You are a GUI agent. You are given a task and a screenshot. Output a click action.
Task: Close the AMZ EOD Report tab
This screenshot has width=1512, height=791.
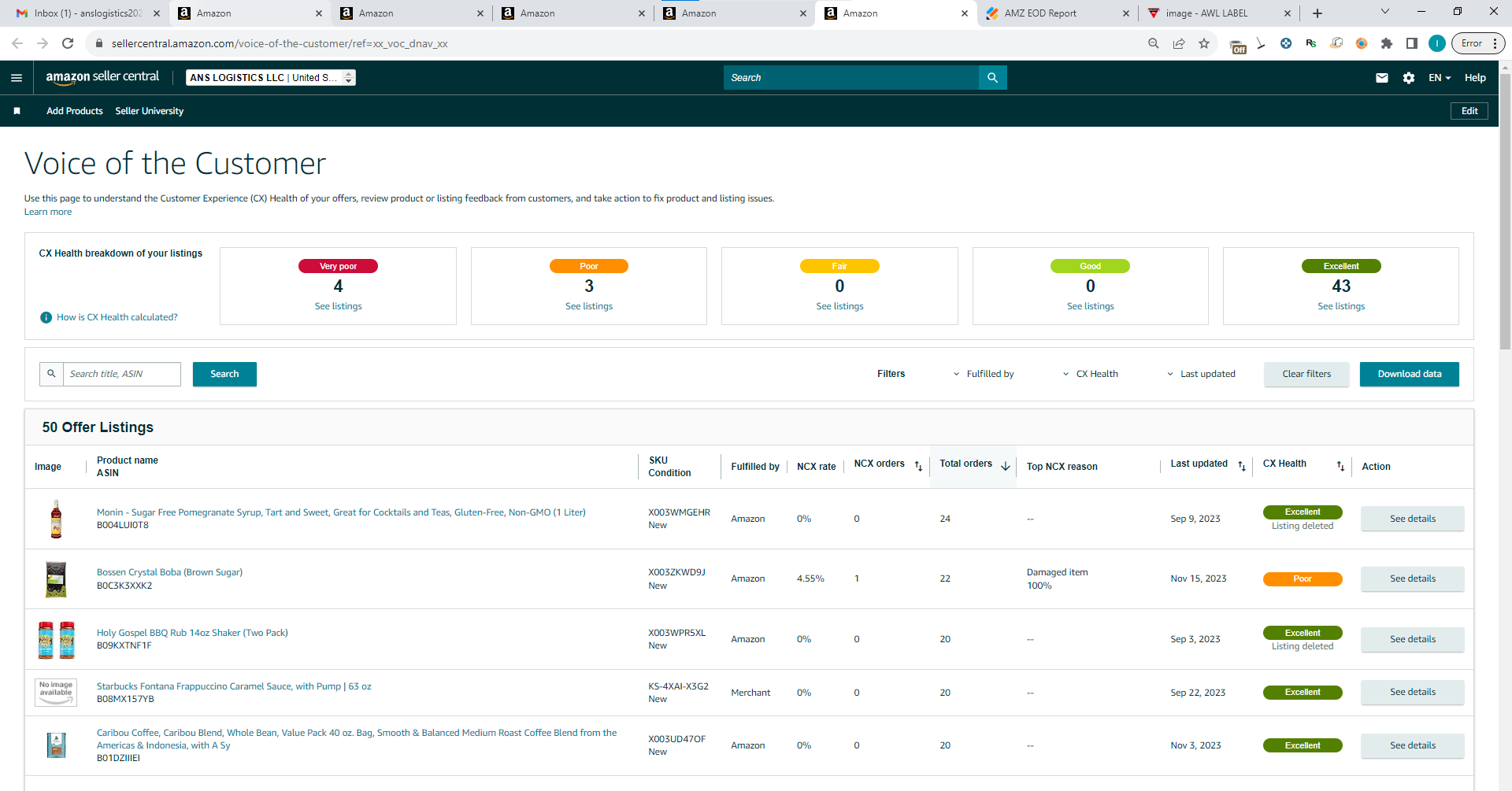[x=1125, y=13]
